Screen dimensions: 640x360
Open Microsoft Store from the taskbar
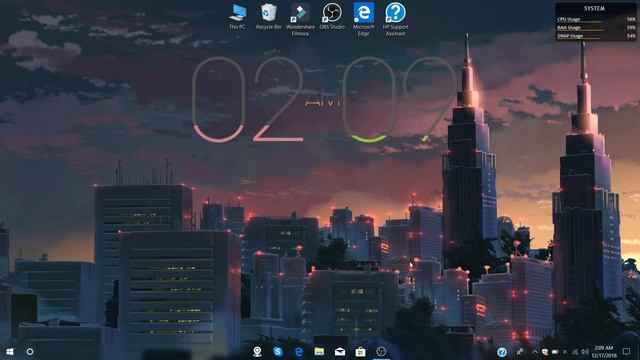click(x=360, y=351)
